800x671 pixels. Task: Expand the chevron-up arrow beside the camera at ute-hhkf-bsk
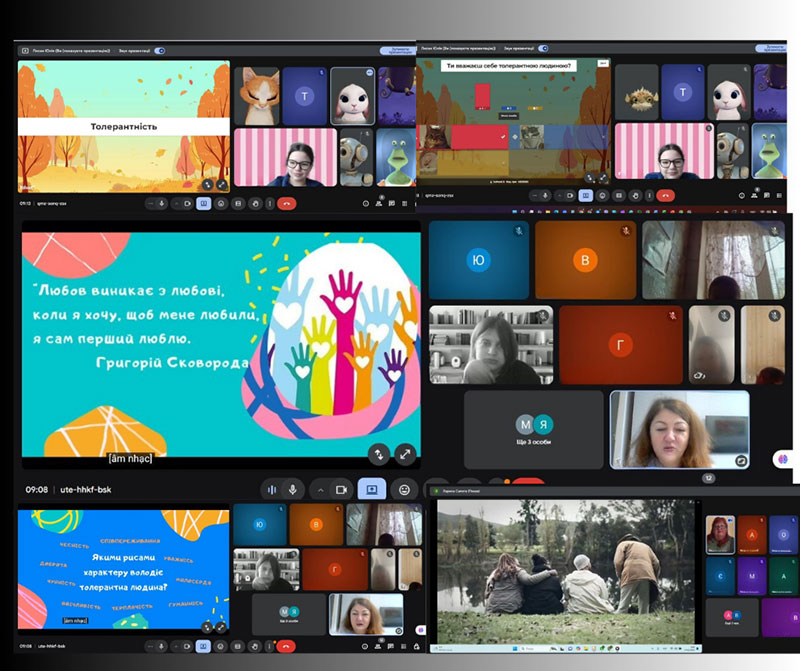pos(320,490)
